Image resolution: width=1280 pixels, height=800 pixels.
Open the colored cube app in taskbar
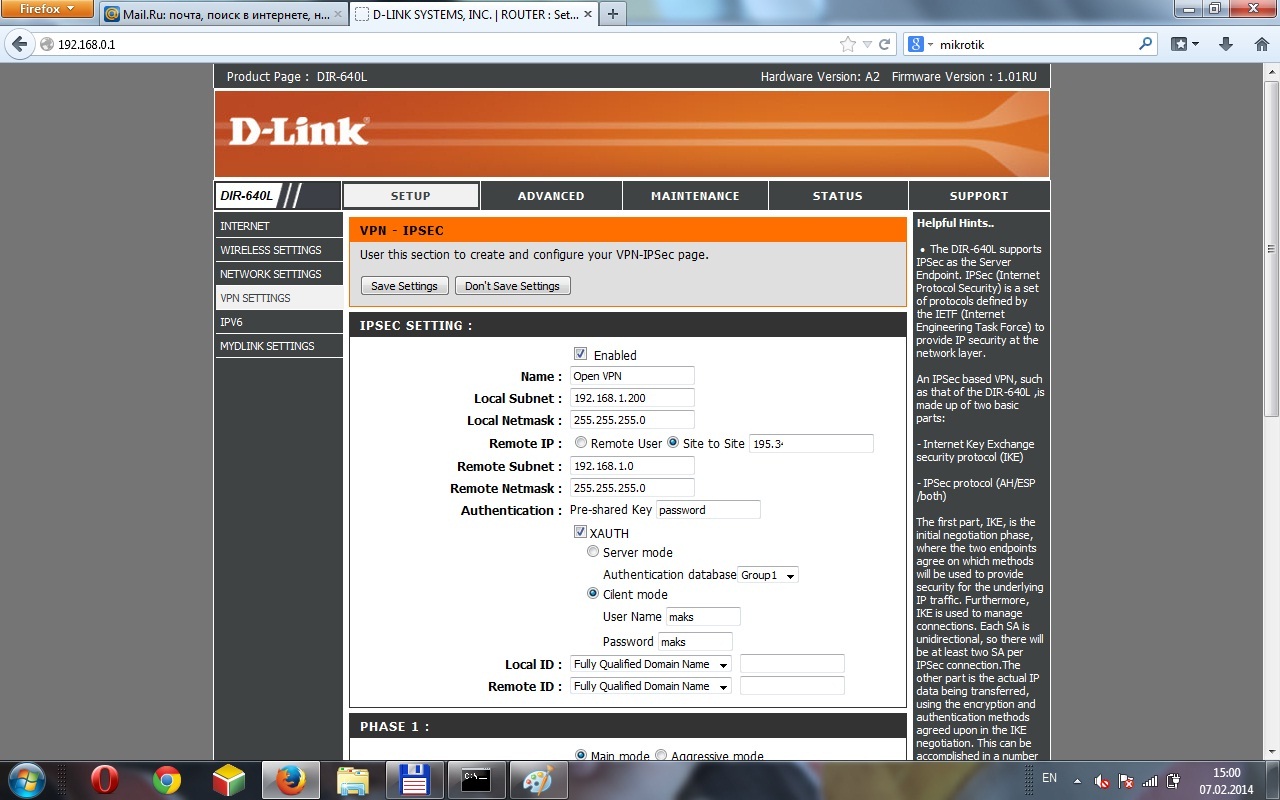(x=229, y=779)
